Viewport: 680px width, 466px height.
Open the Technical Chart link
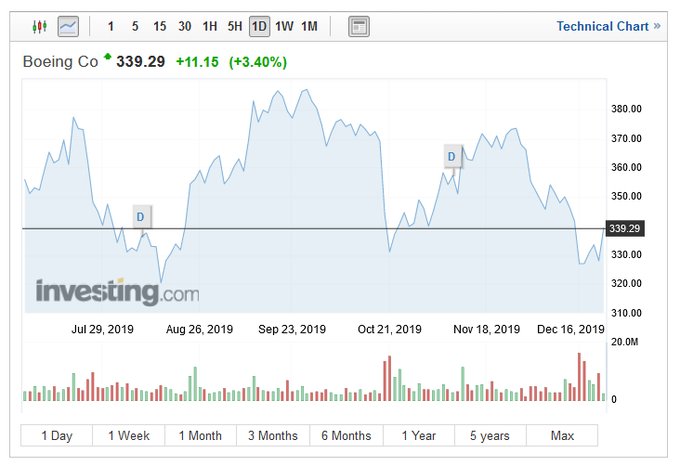coord(608,26)
